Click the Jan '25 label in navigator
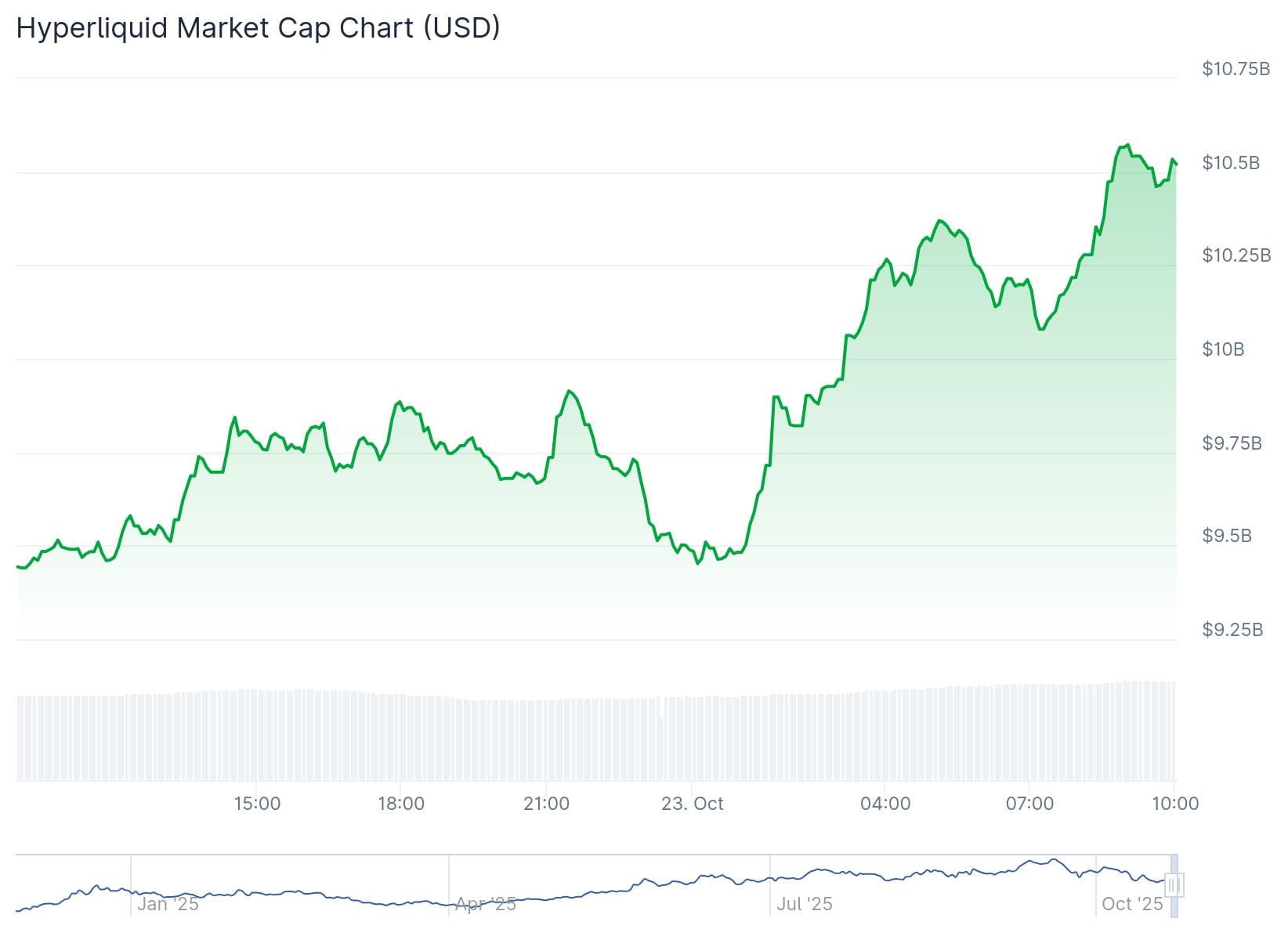Image resolution: width=1288 pixels, height=940 pixels. click(x=168, y=904)
